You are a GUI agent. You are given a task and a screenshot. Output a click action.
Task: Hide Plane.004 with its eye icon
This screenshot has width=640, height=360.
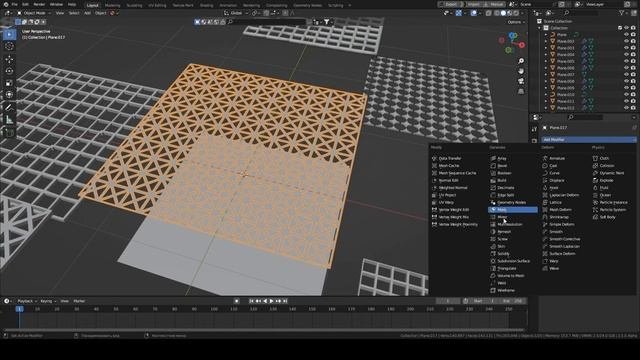pyautogui.click(x=626, y=55)
